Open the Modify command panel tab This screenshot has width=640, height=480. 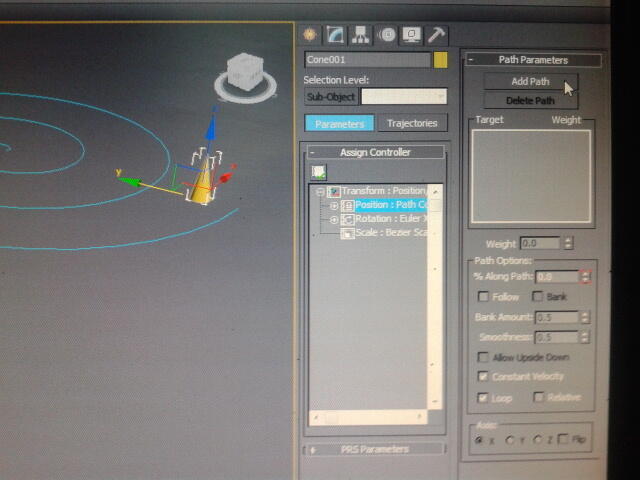(335, 35)
